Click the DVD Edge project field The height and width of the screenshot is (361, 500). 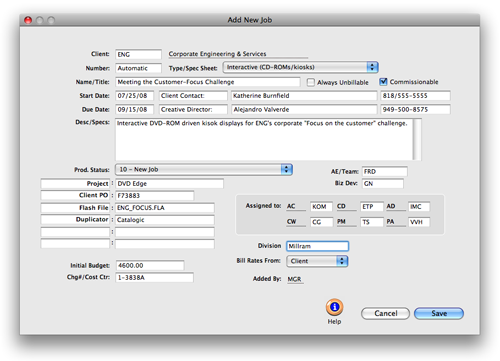click(169, 184)
